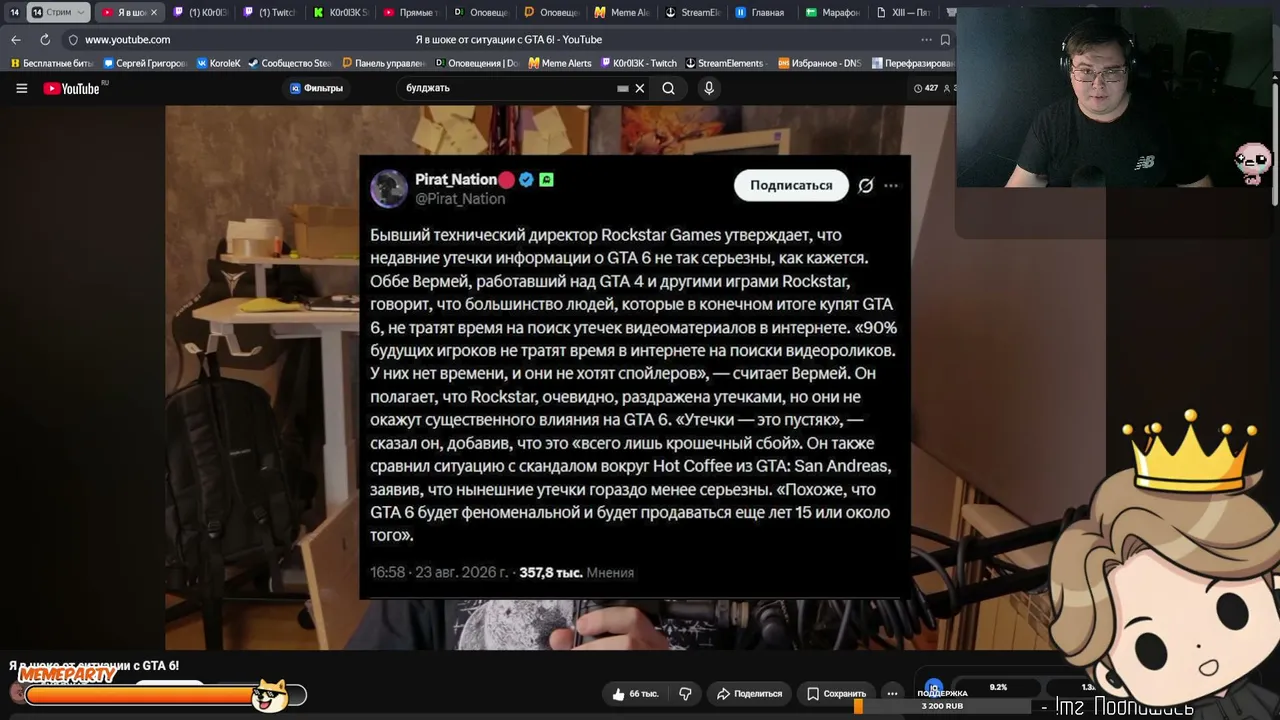The width and height of the screenshot is (1280, 720).
Task: Start voice search with the microphone
Action: [x=709, y=88]
